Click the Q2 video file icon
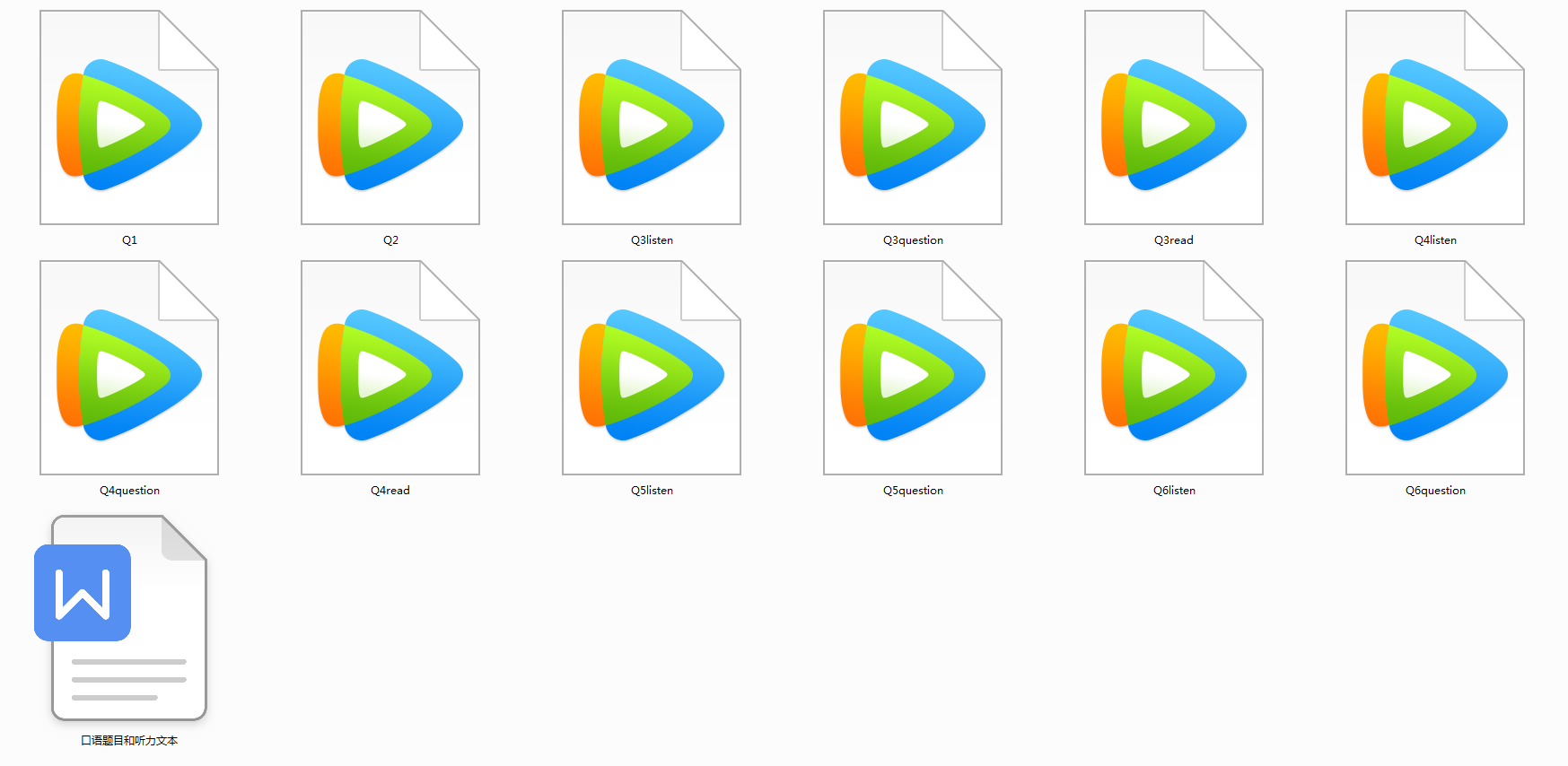1568x766 pixels. click(390, 118)
